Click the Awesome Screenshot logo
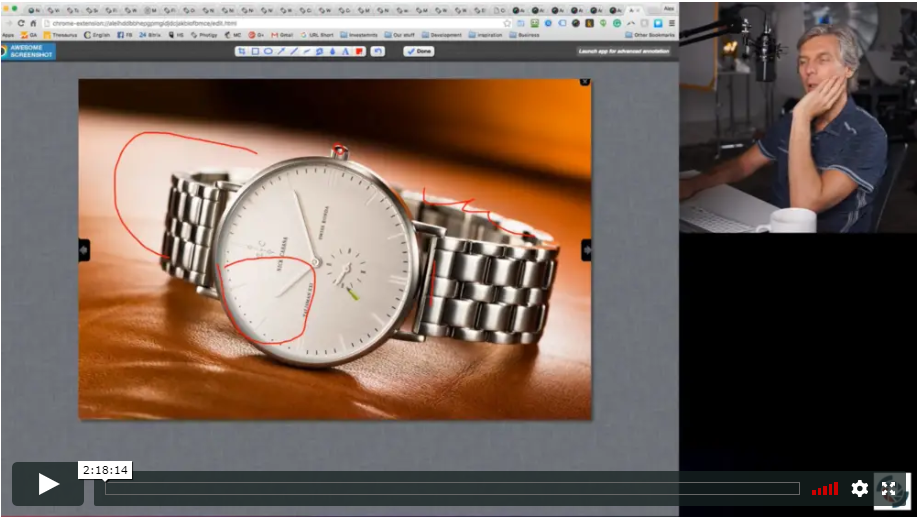The height and width of the screenshot is (518, 917). 28,51
